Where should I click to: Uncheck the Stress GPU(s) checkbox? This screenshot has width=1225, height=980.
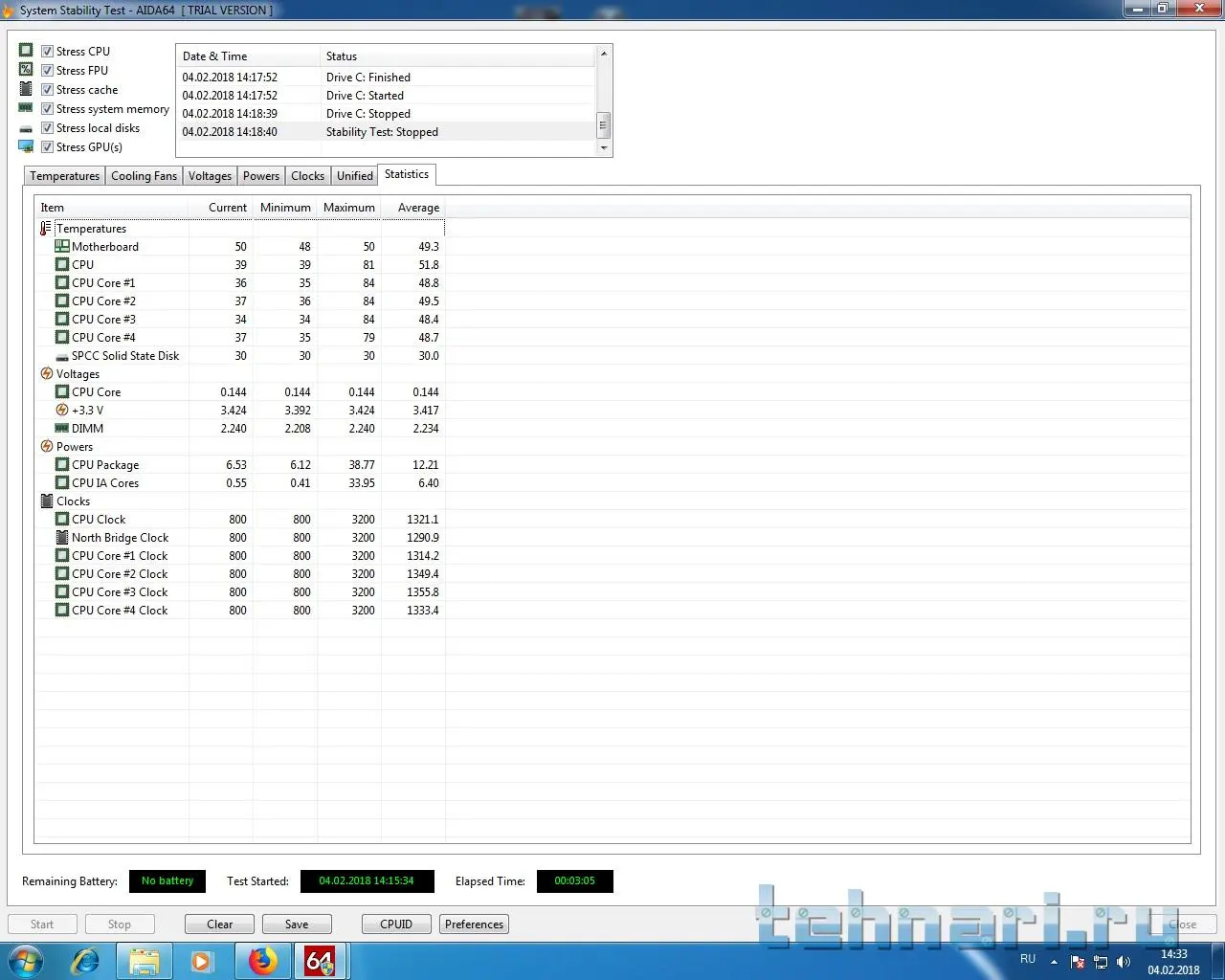tap(47, 146)
